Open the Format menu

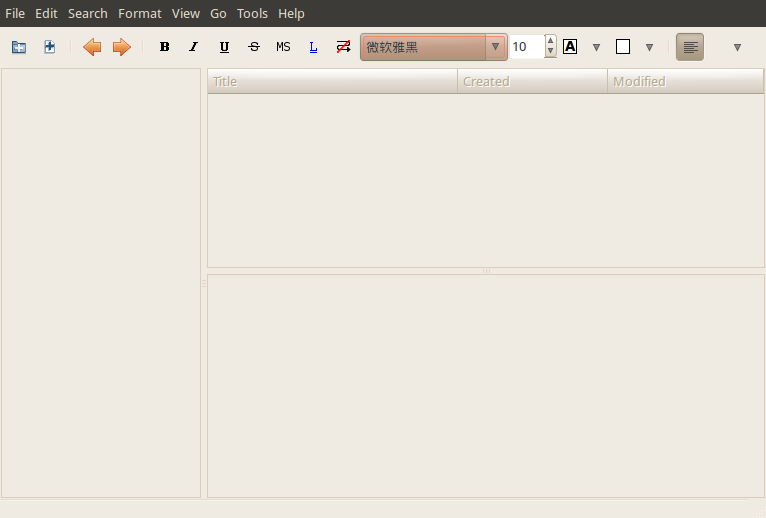pos(139,13)
